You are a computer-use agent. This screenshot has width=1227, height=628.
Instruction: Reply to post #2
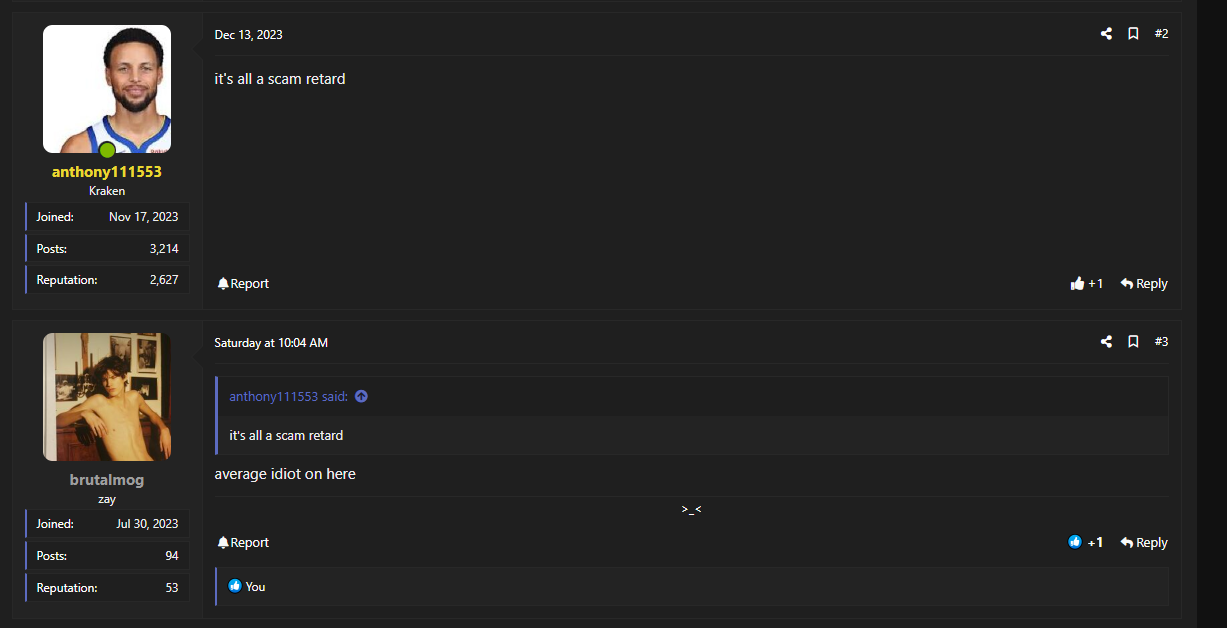(1144, 284)
